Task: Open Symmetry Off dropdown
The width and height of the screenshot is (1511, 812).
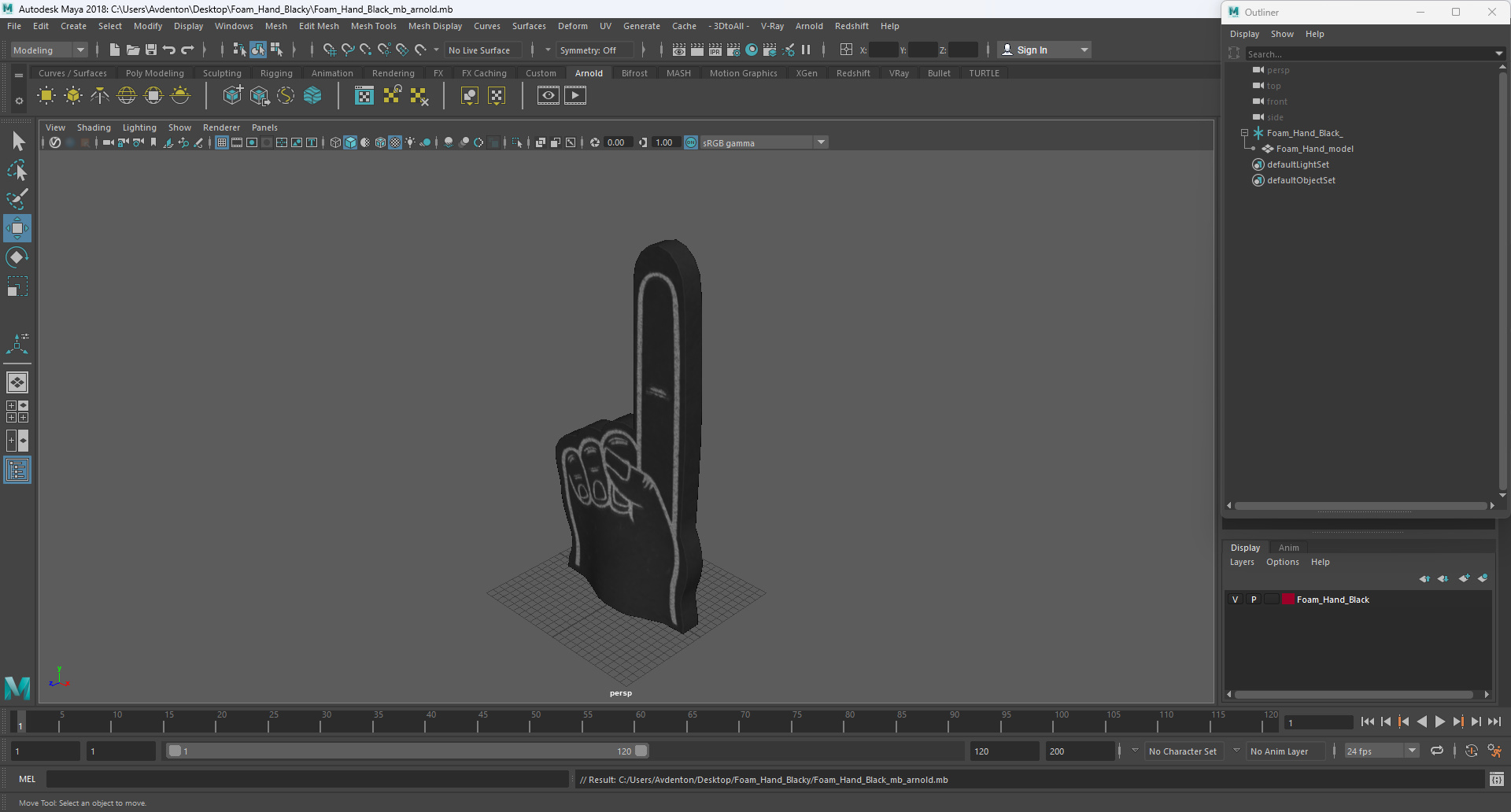Action: click(593, 50)
